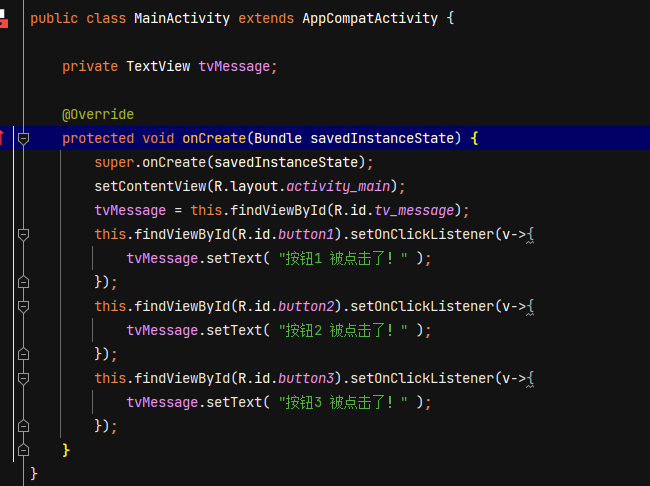Click fold end marker after button1 listener

pyautogui.click(x=23, y=282)
